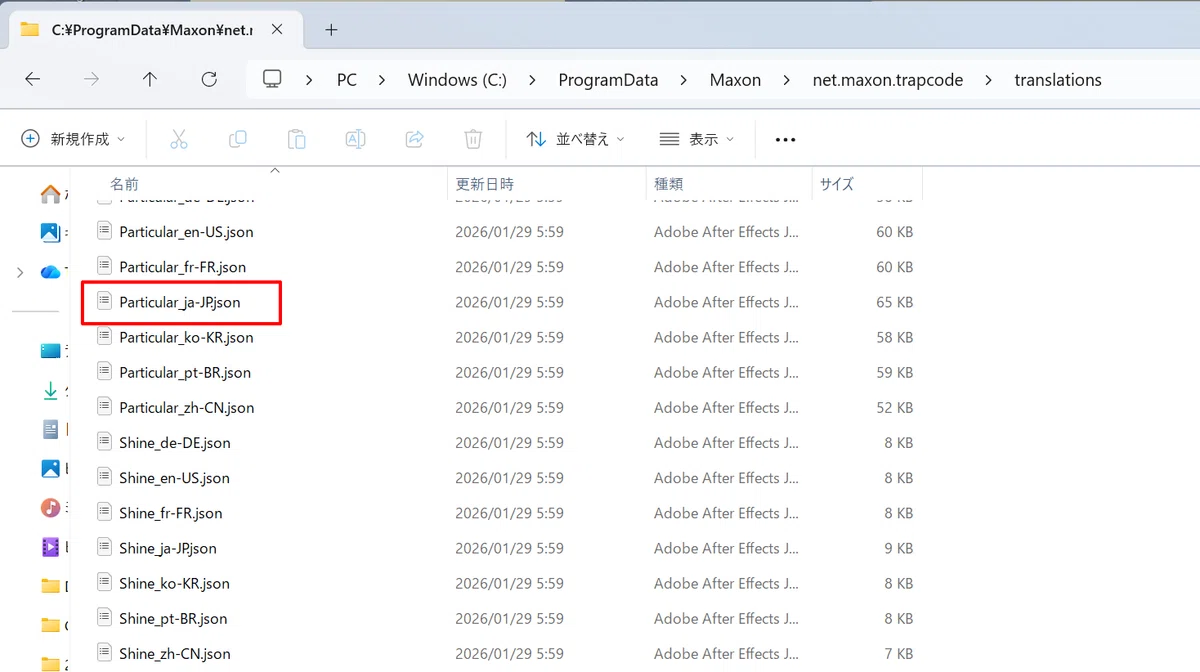The height and width of the screenshot is (672, 1200).
Task: Go back with the back arrow
Action: [x=33, y=80]
